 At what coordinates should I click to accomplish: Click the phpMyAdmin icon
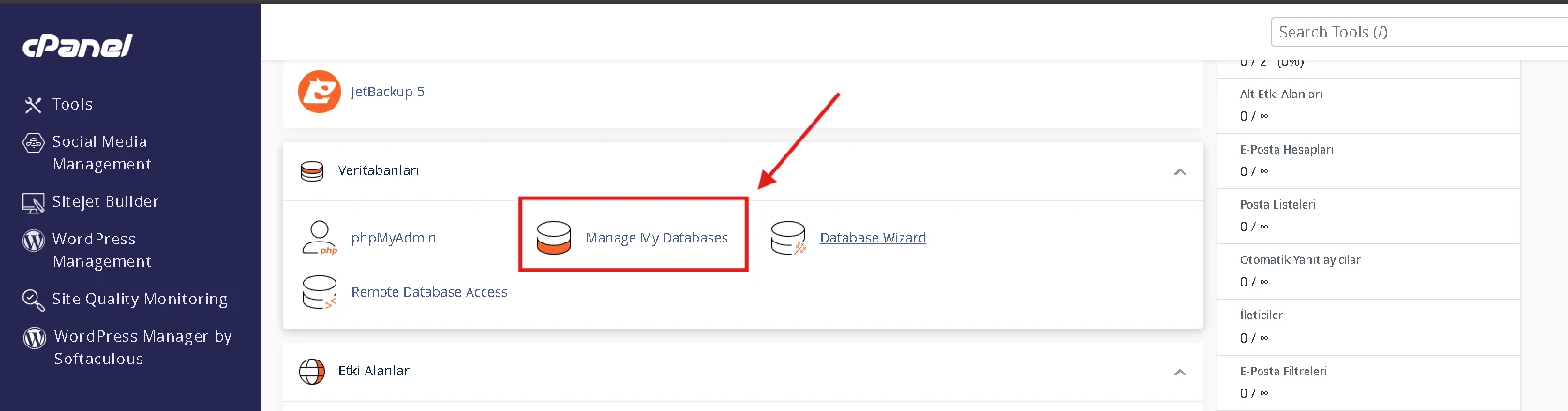point(320,238)
